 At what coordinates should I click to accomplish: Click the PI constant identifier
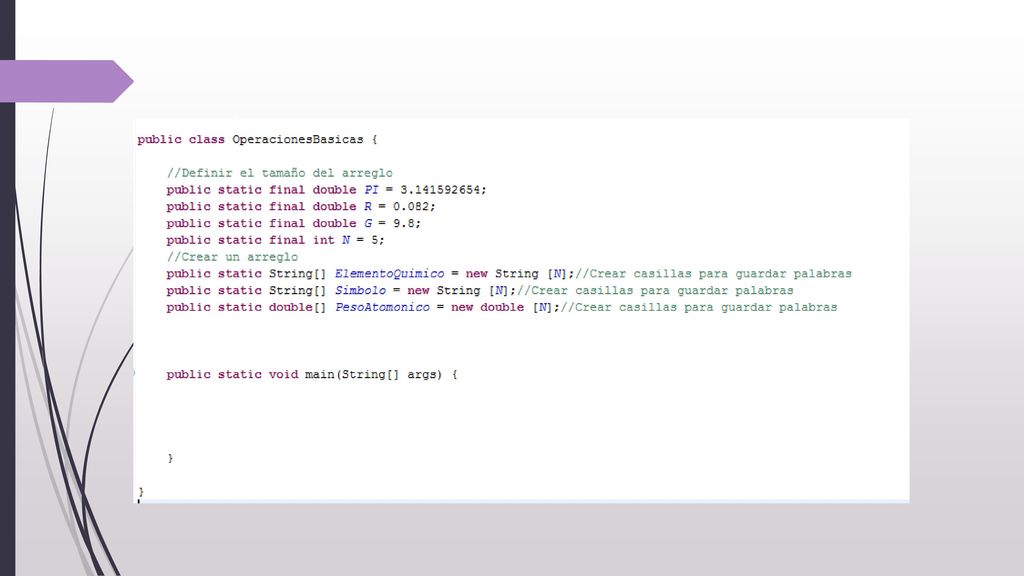(x=371, y=189)
